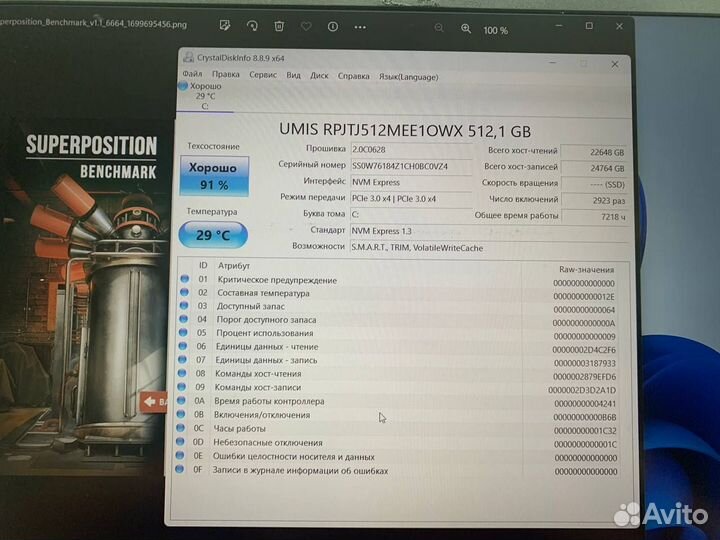Click status dot of row 04 Порог доступного запаса
This screenshot has width=720, height=540.
(x=183, y=319)
